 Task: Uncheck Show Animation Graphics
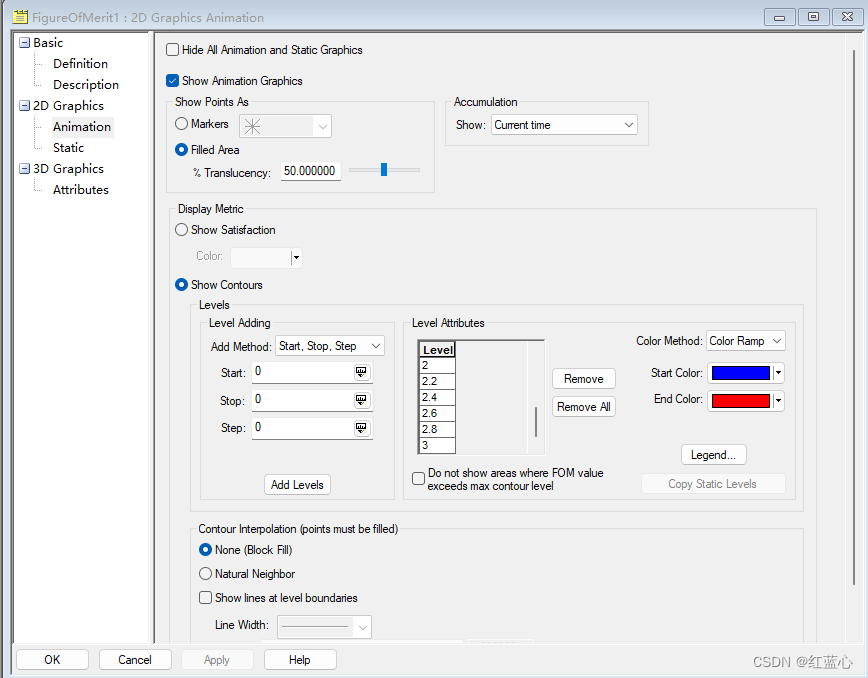[173, 81]
